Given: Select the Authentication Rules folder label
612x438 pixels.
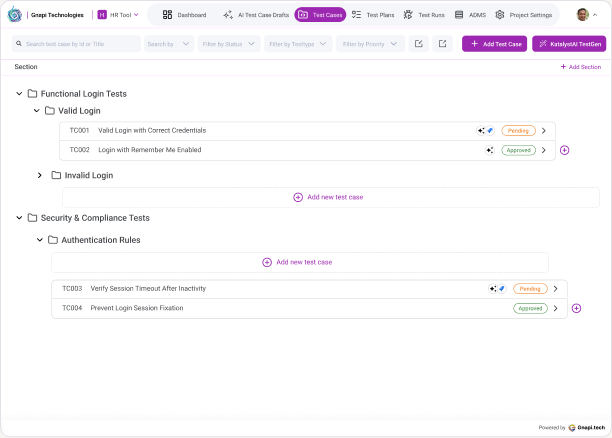Looking at the screenshot, I should pyautogui.click(x=101, y=240).
